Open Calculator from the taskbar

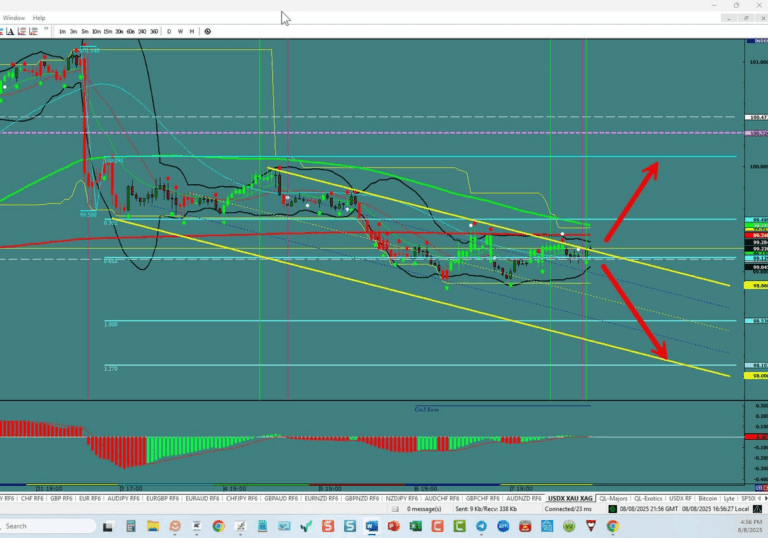tap(130, 526)
